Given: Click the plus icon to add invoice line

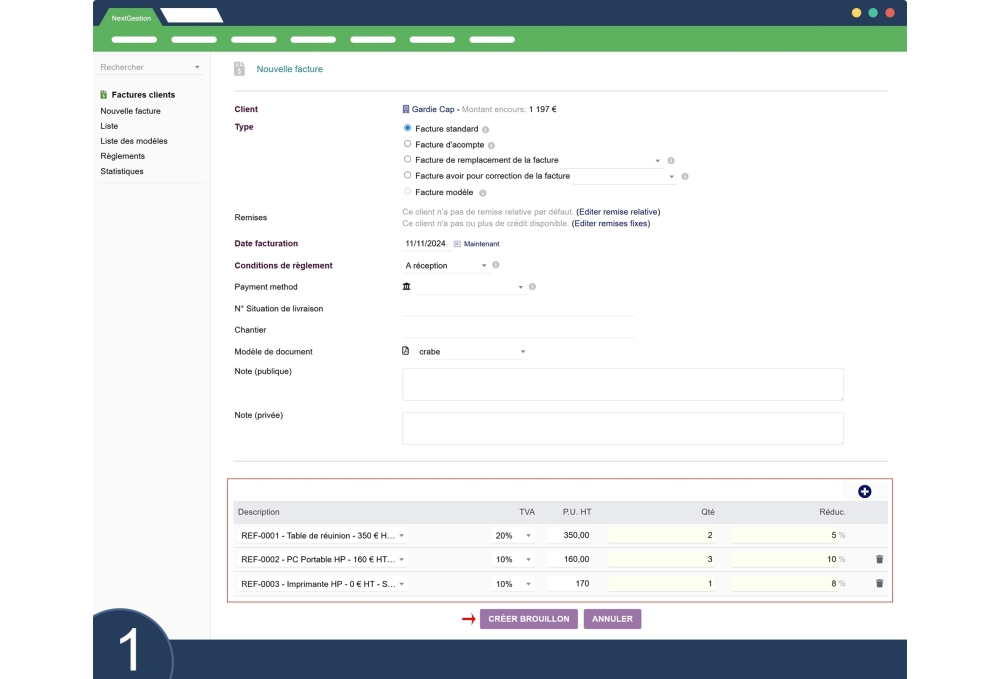Looking at the screenshot, I should coord(864,491).
